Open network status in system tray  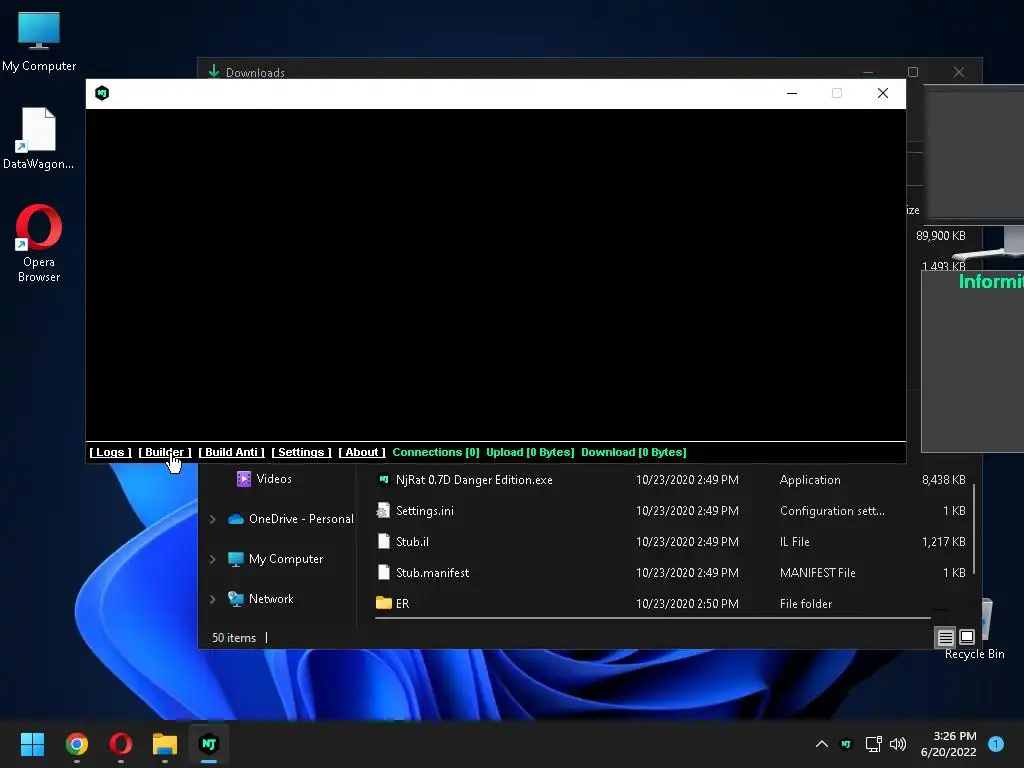point(873,744)
